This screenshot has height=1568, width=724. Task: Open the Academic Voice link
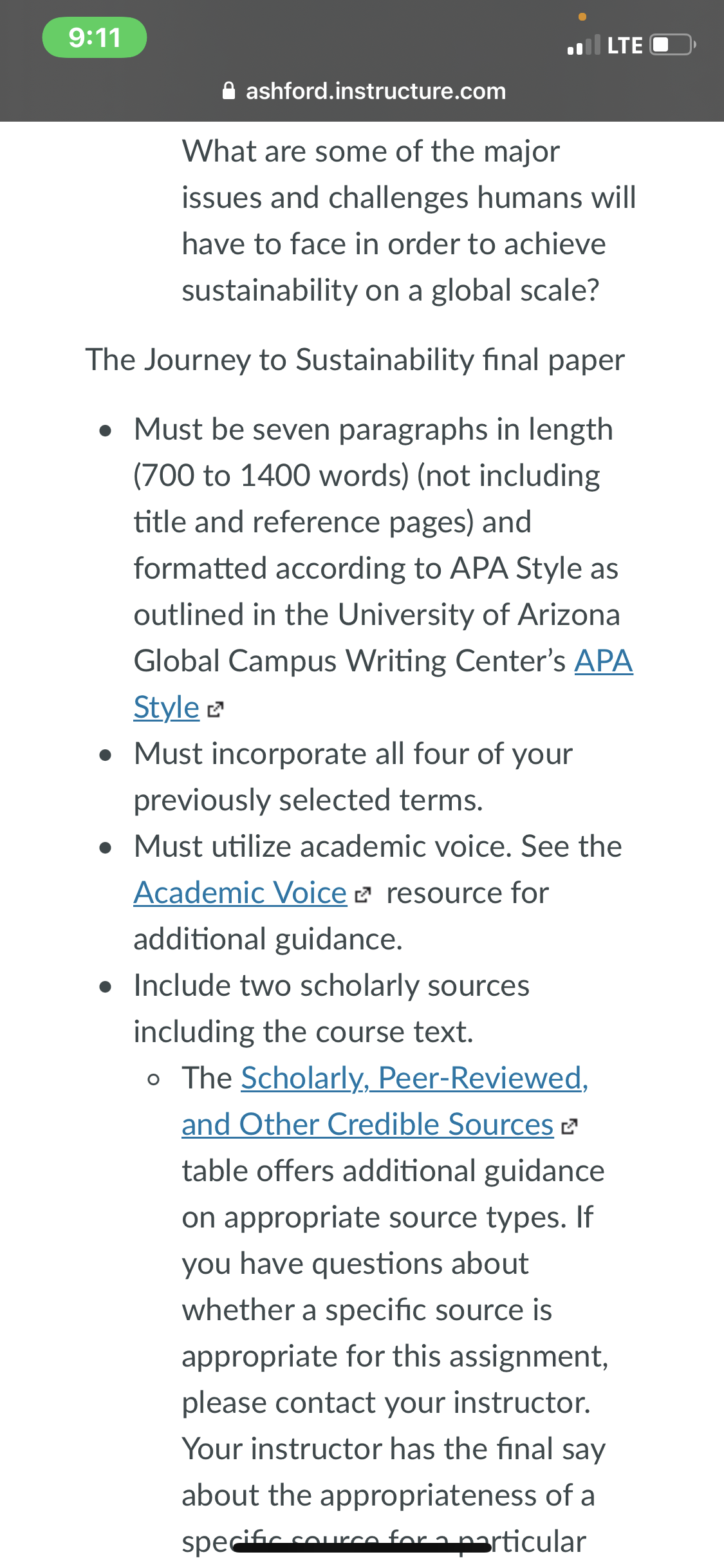[240, 893]
